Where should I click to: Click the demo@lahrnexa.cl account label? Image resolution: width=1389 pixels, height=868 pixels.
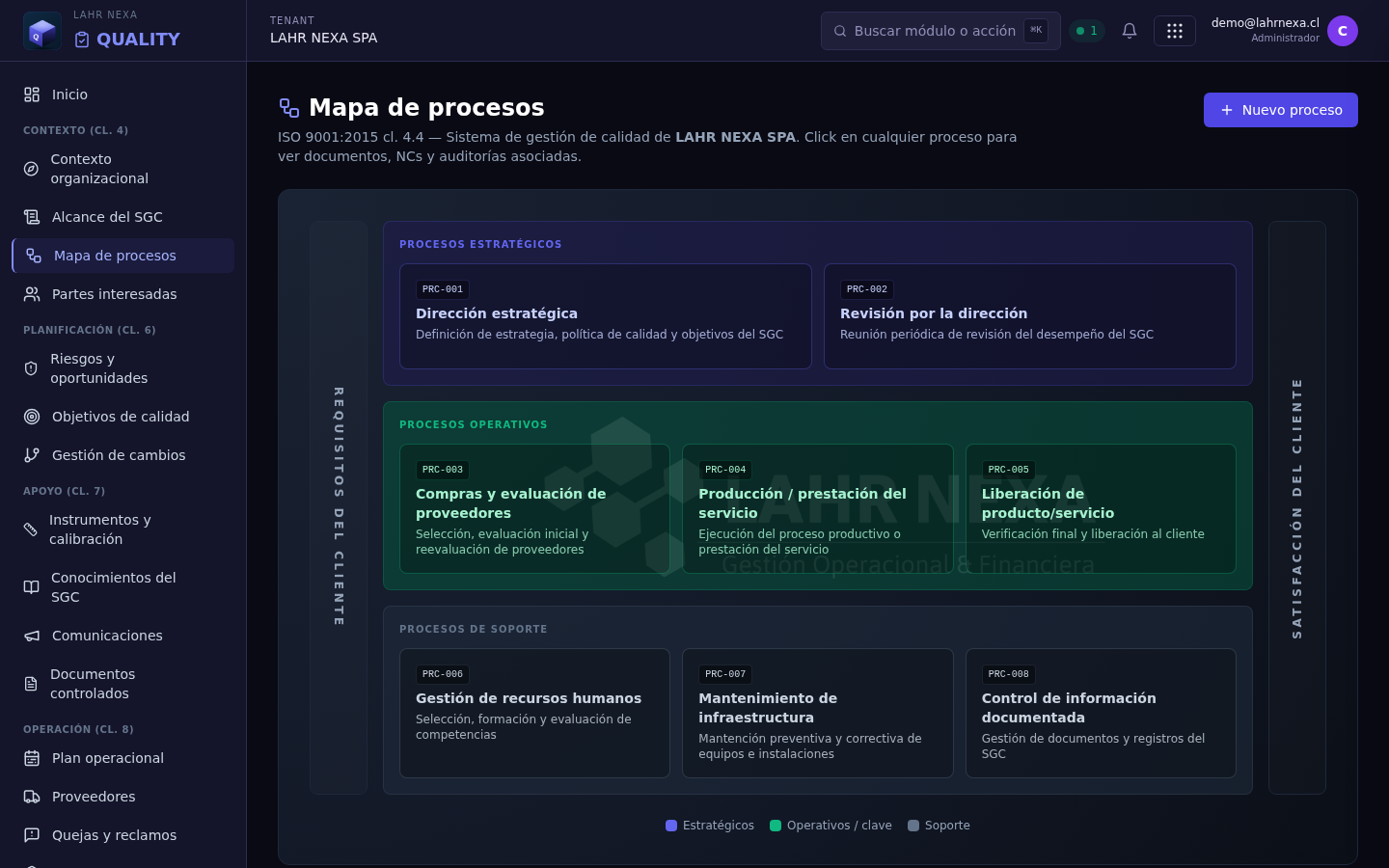pos(1265,23)
